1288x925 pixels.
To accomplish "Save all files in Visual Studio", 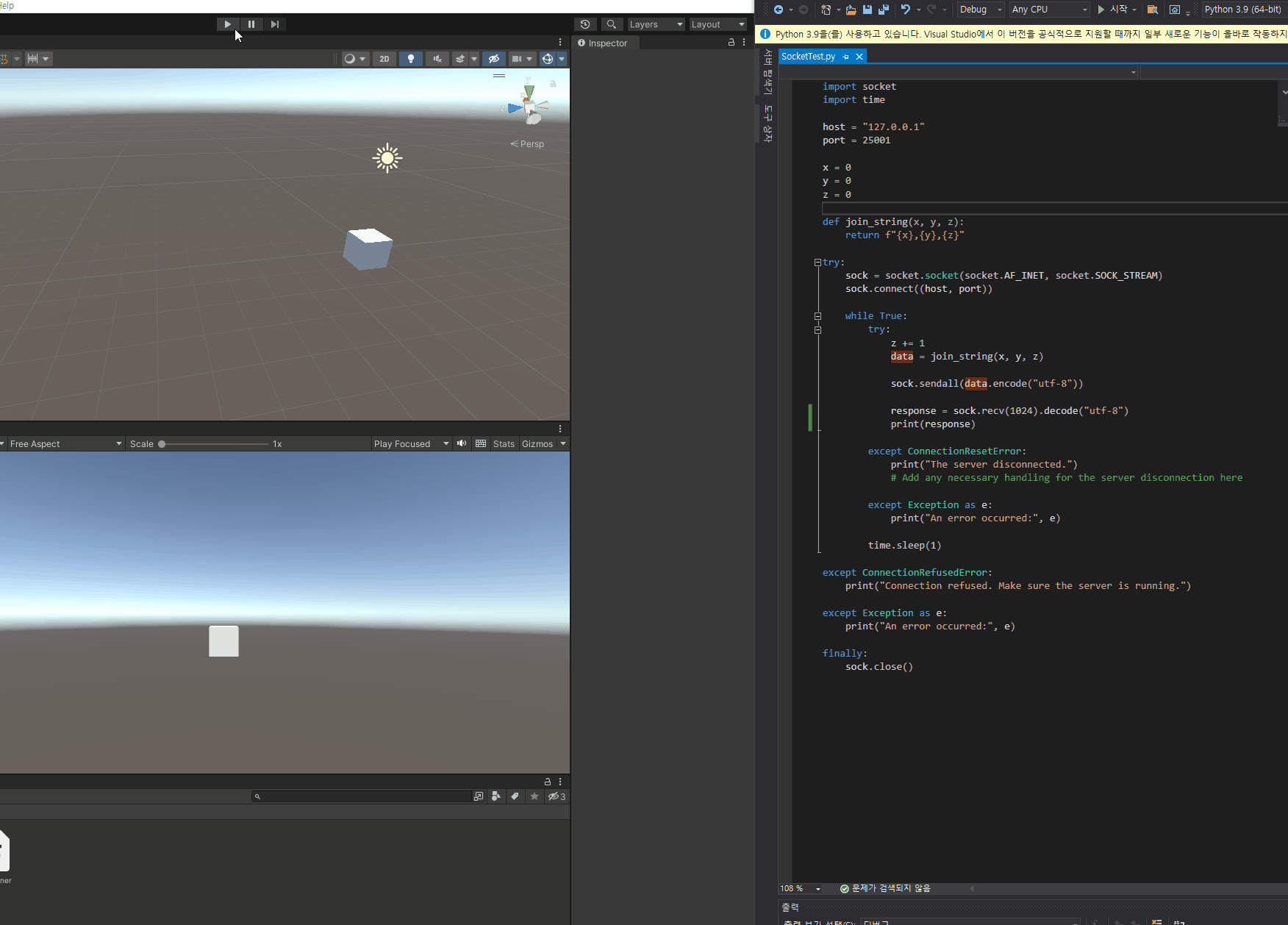I will tap(884, 10).
